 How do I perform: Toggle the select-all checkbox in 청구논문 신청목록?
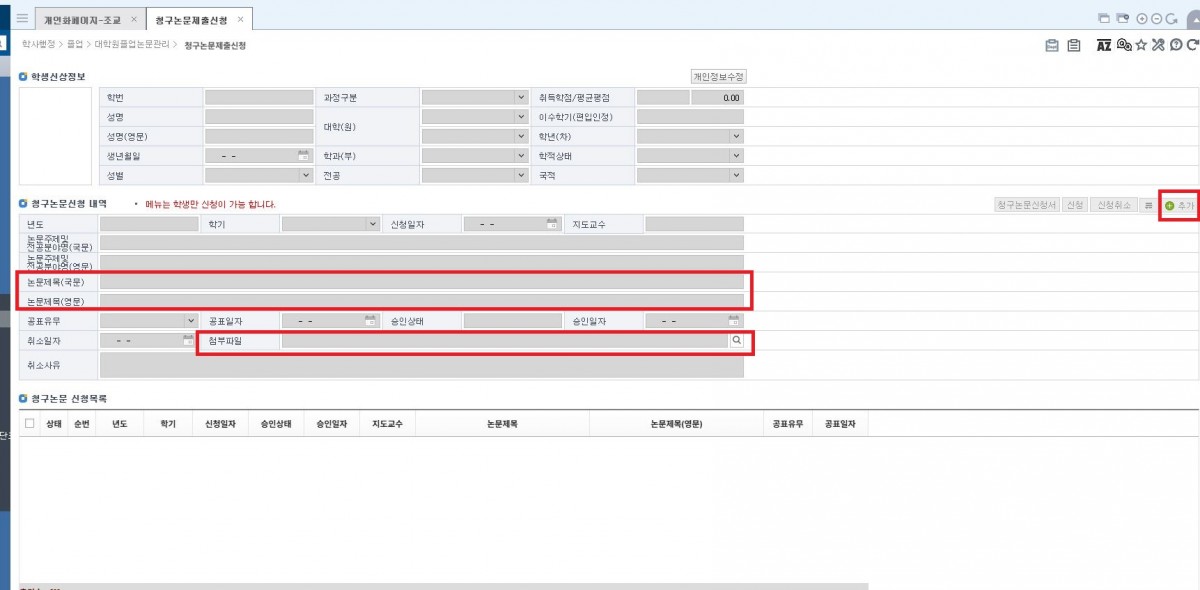click(x=29, y=424)
